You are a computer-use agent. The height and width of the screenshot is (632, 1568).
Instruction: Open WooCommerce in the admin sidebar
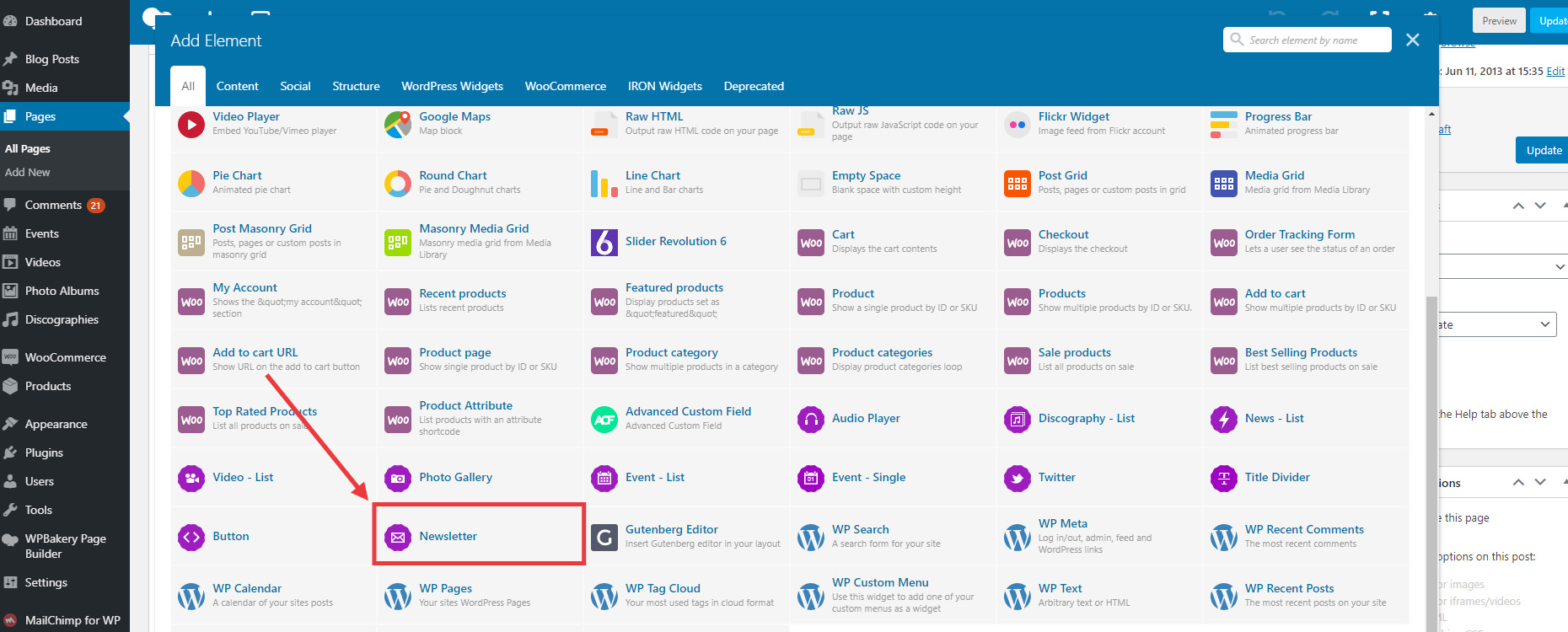click(x=65, y=357)
